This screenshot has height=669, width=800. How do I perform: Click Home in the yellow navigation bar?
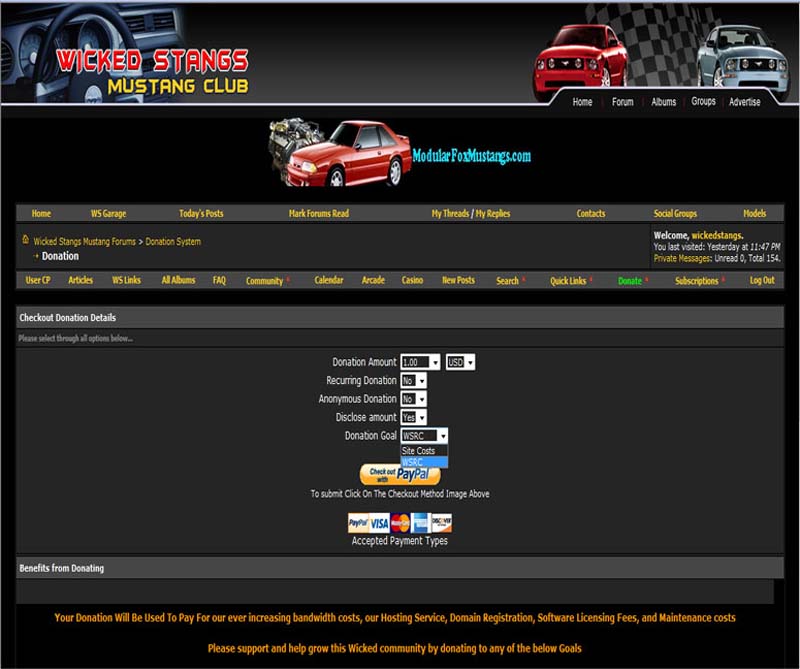(41, 213)
